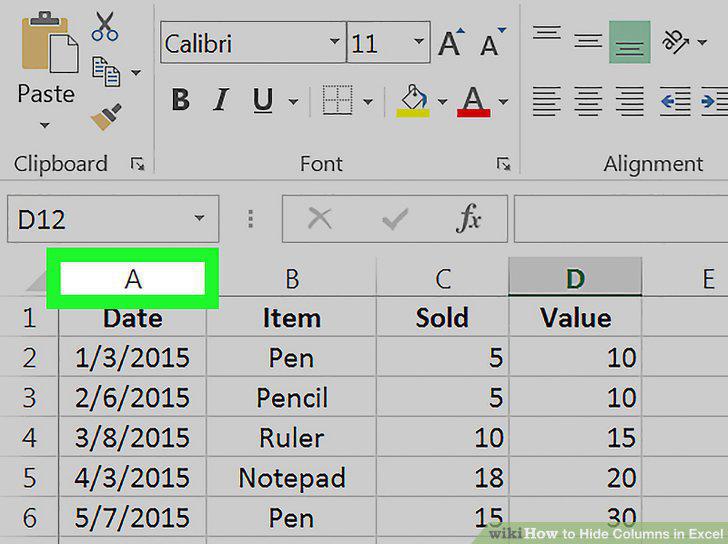Screen dimensions: 728x544
Task: Click inside the formula bar field
Action: coord(621,219)
